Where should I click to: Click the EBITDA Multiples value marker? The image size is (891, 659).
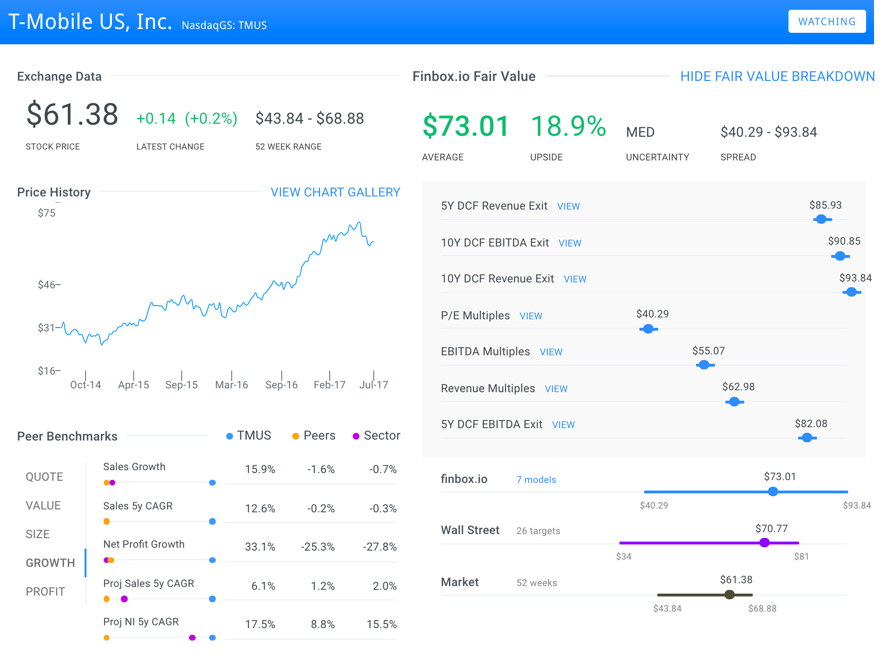[x=705, y=365]
